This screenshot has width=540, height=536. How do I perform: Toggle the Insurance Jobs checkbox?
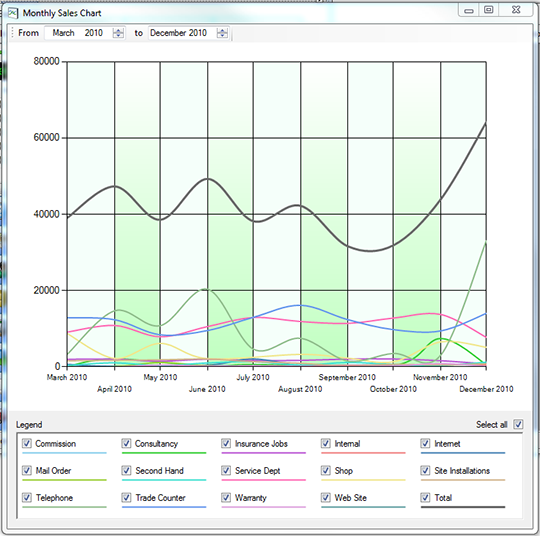[226, 443]
